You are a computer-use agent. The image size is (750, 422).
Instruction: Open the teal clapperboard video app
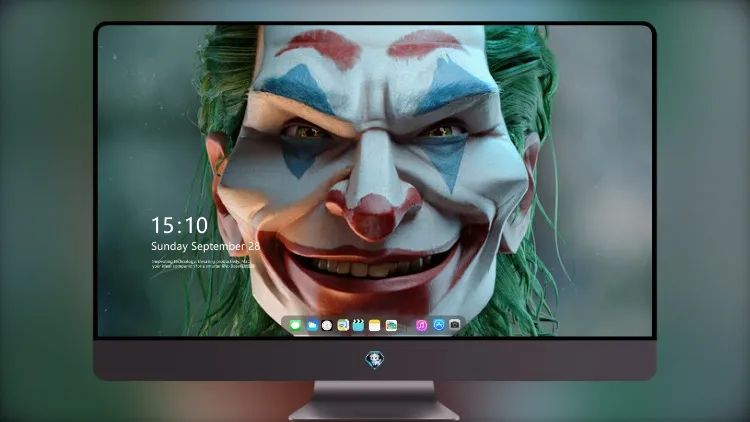[358, 325]
